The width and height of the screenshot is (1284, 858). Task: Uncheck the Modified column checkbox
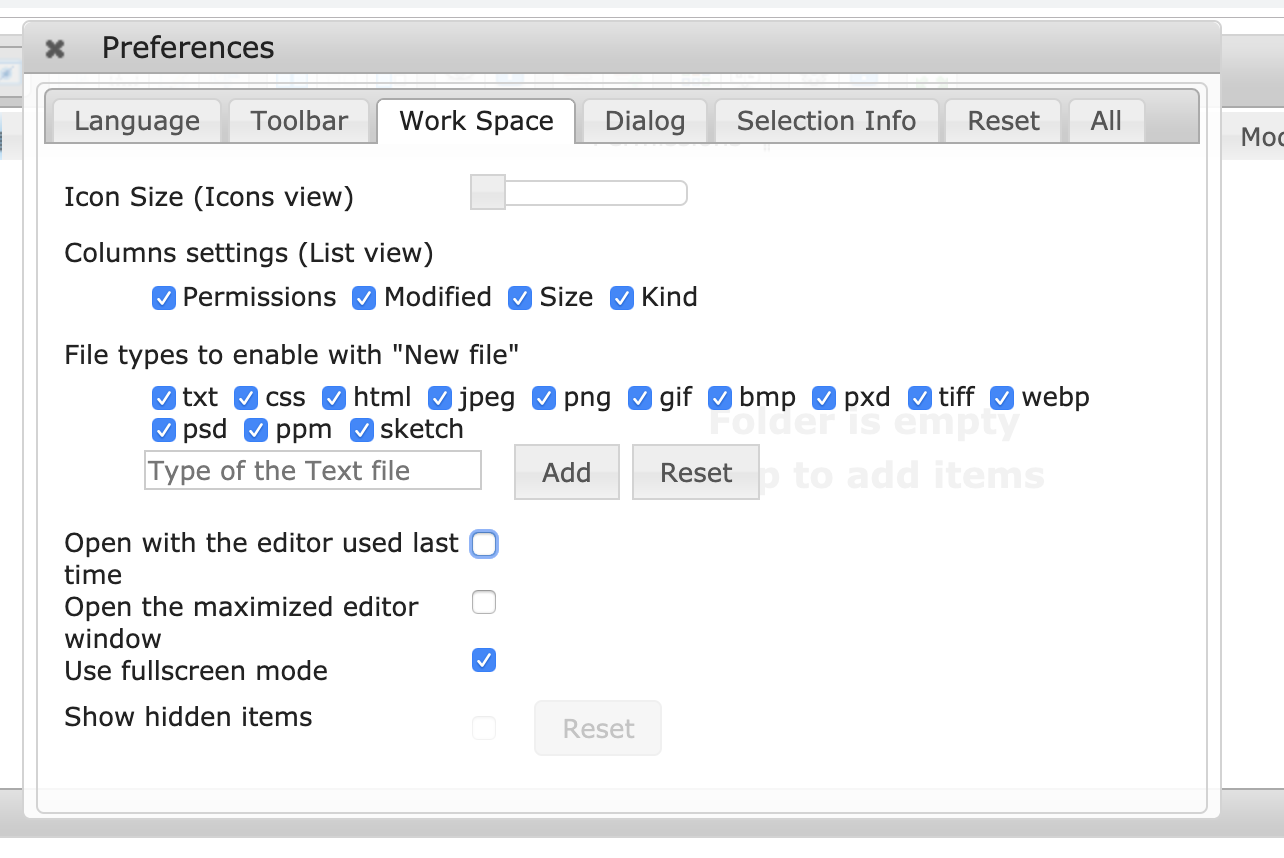point(364,297)
